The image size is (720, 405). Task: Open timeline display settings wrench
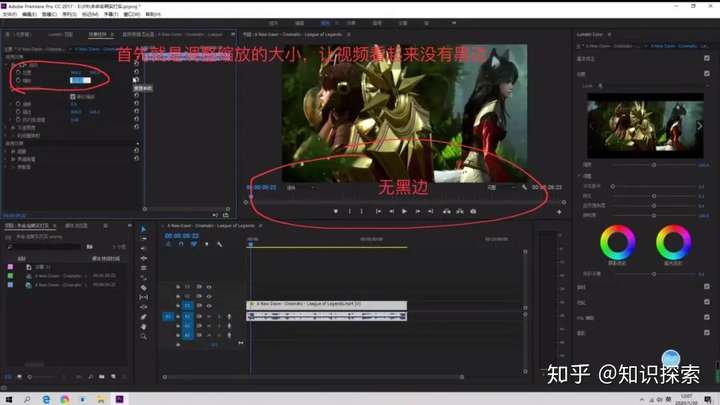click(219, 244)
